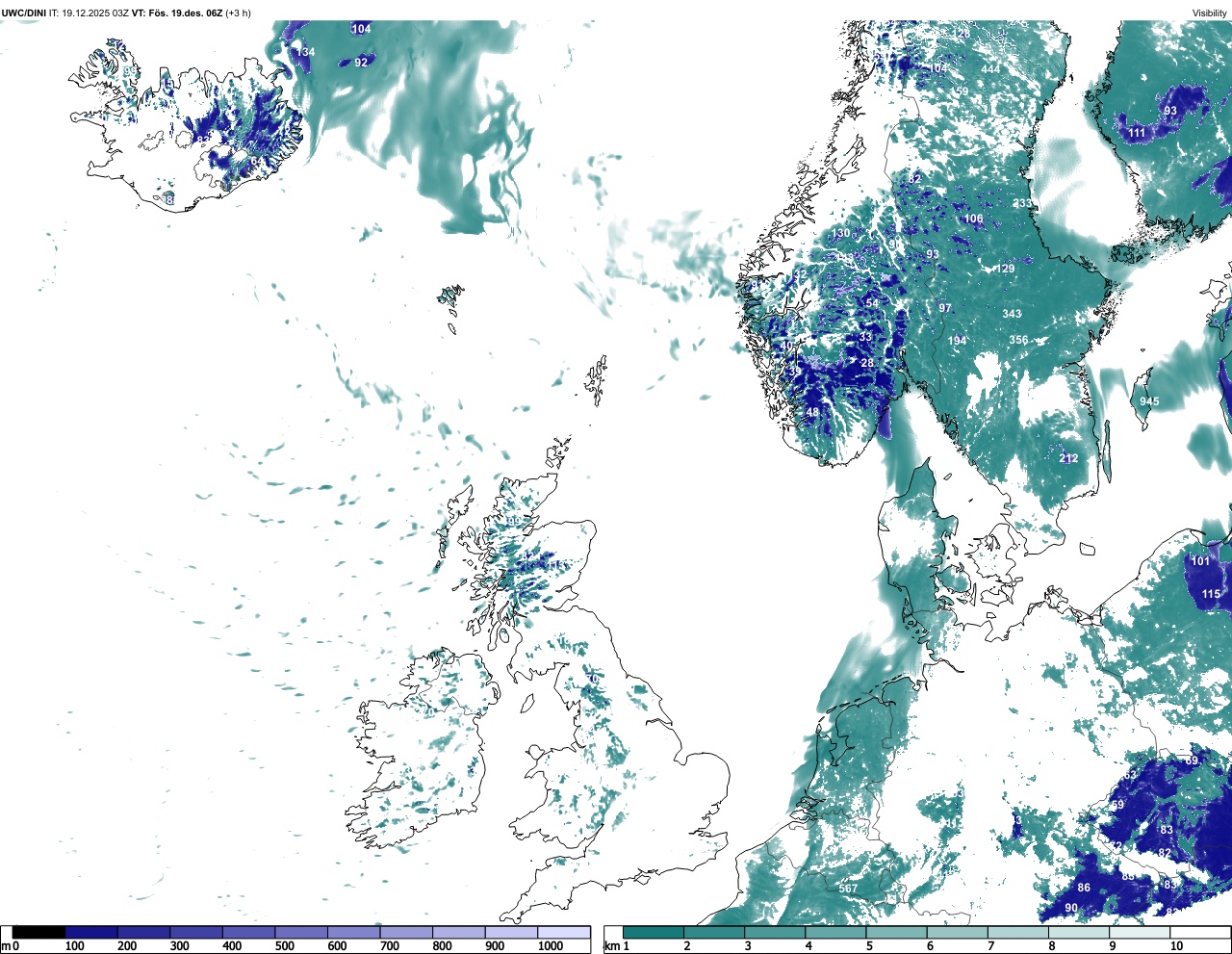This screenshot has width=1232, height=954.
Task: Click the legend swatch between 9 and 10 km
Action: pos(1141,933)
